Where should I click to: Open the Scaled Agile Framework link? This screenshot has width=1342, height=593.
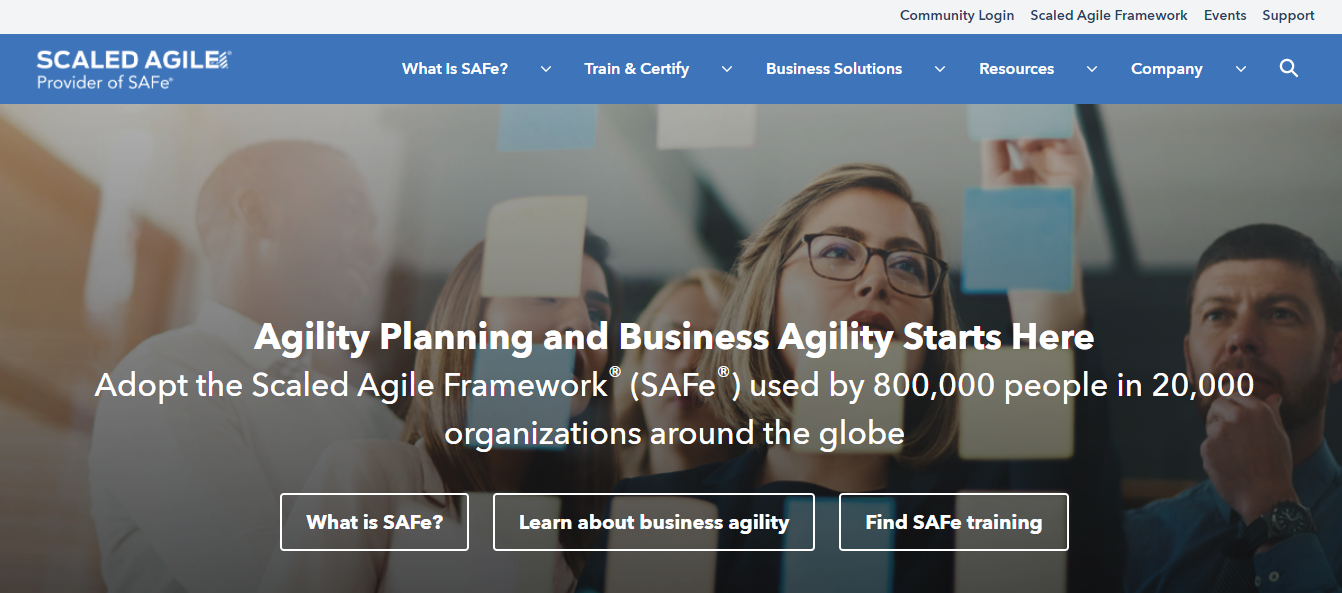1108,15
